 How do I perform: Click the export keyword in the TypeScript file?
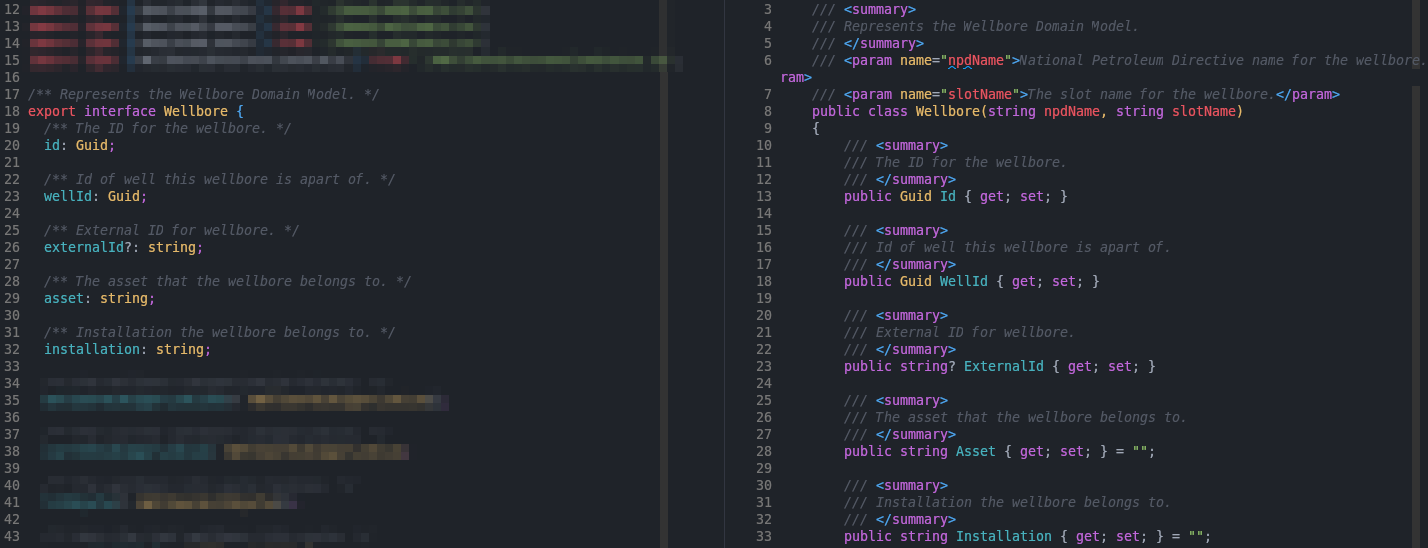click(52, 111)
